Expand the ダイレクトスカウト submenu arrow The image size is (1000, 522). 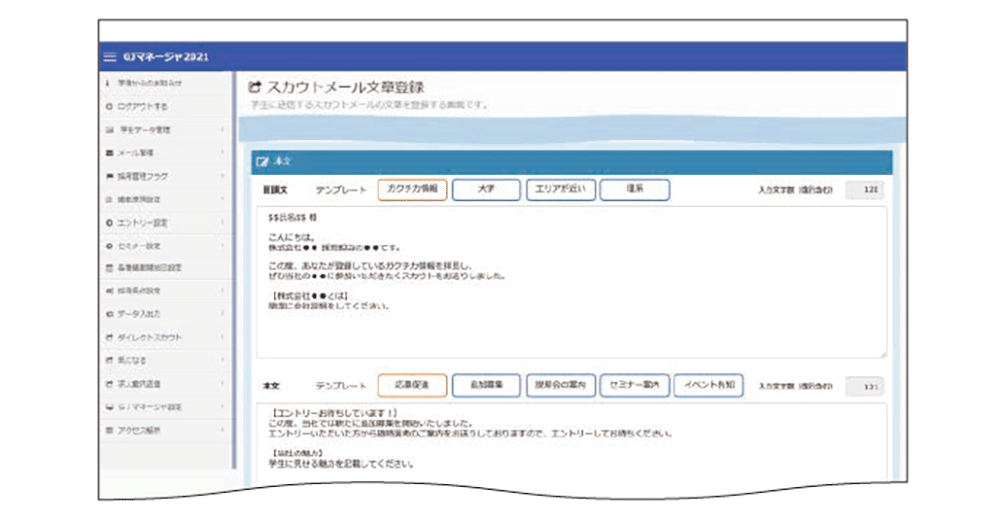(x=221, y=338)
